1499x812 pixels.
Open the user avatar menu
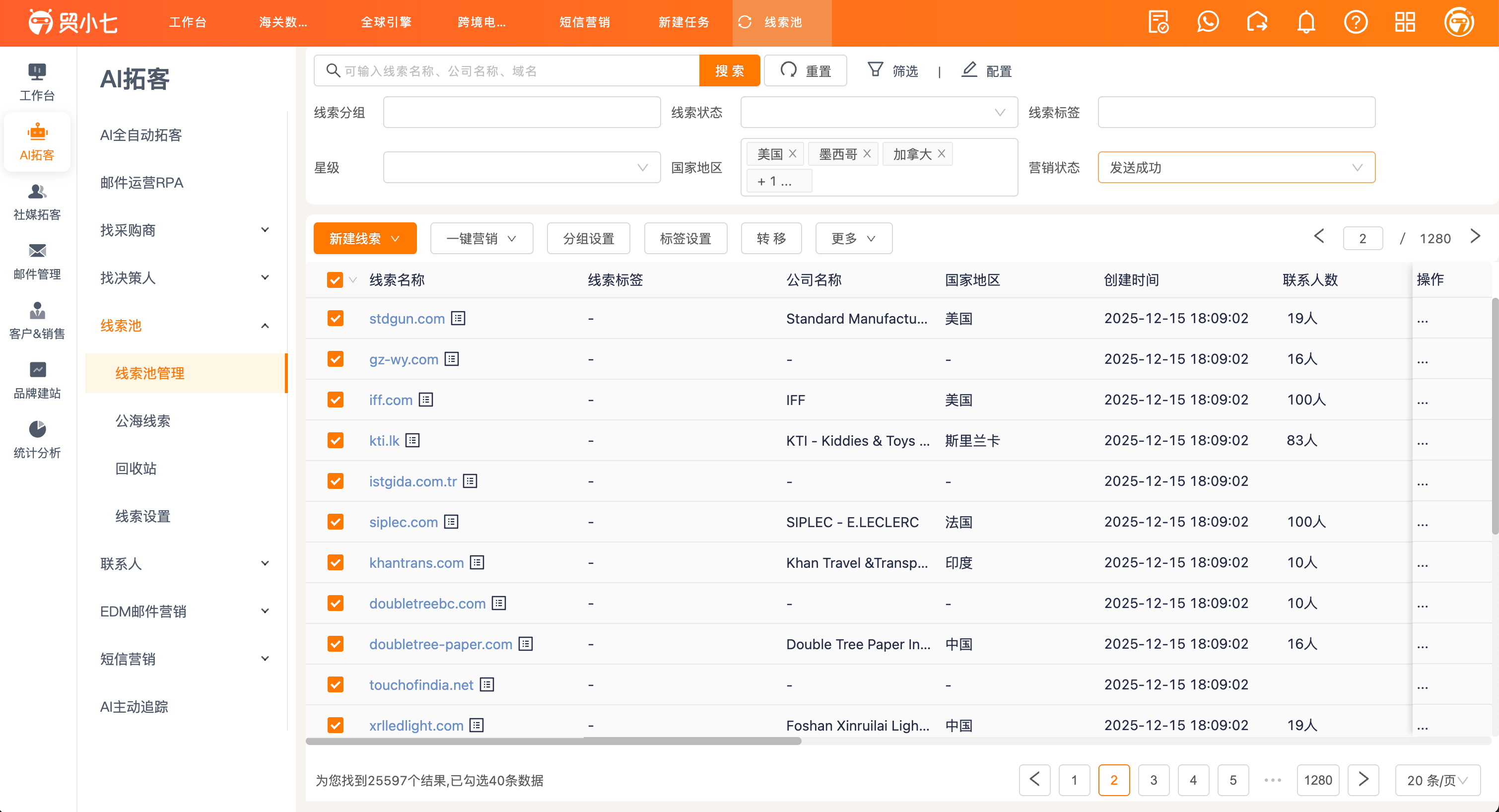coord(1459,23)
